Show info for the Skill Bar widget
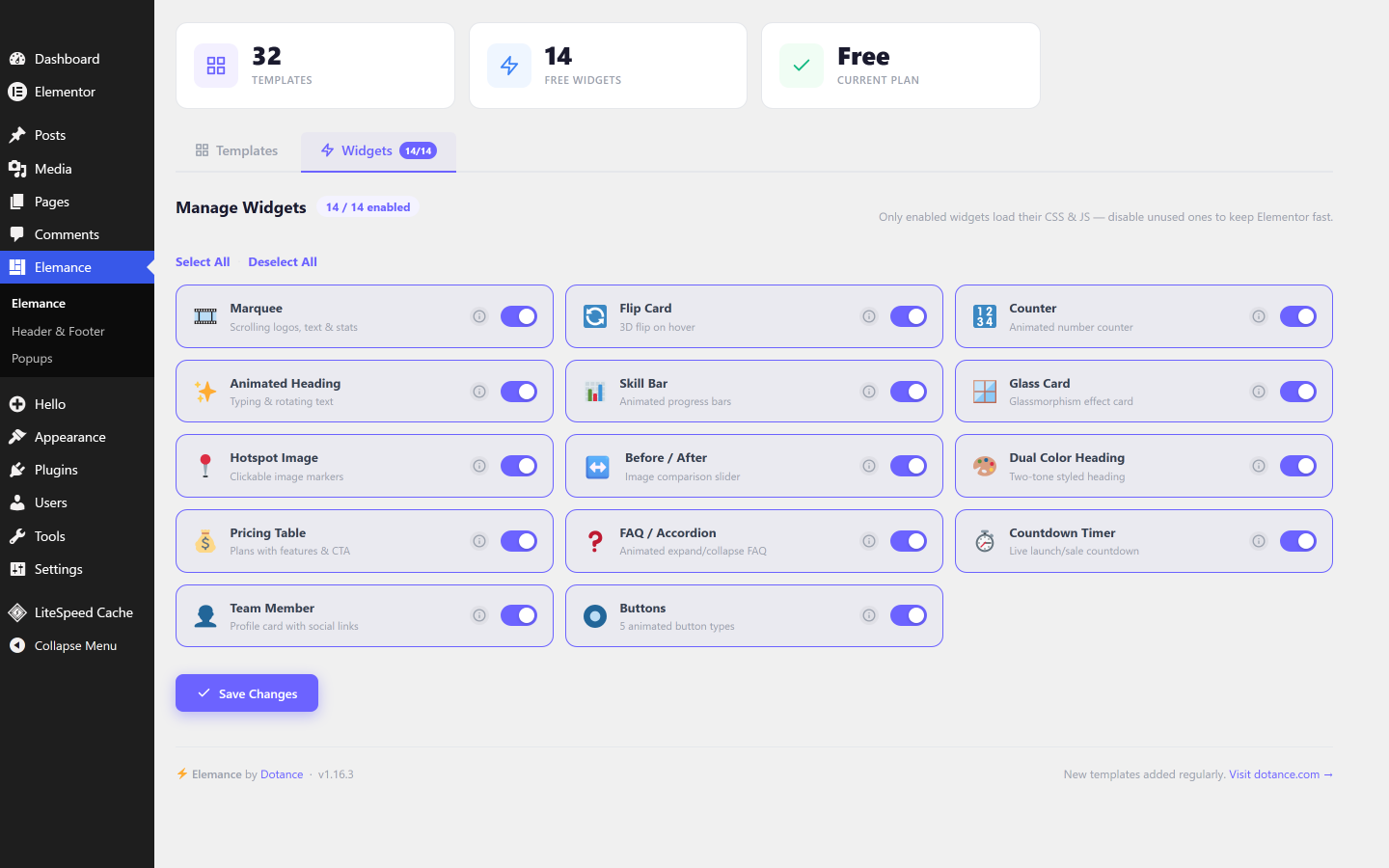 (869, 392)
